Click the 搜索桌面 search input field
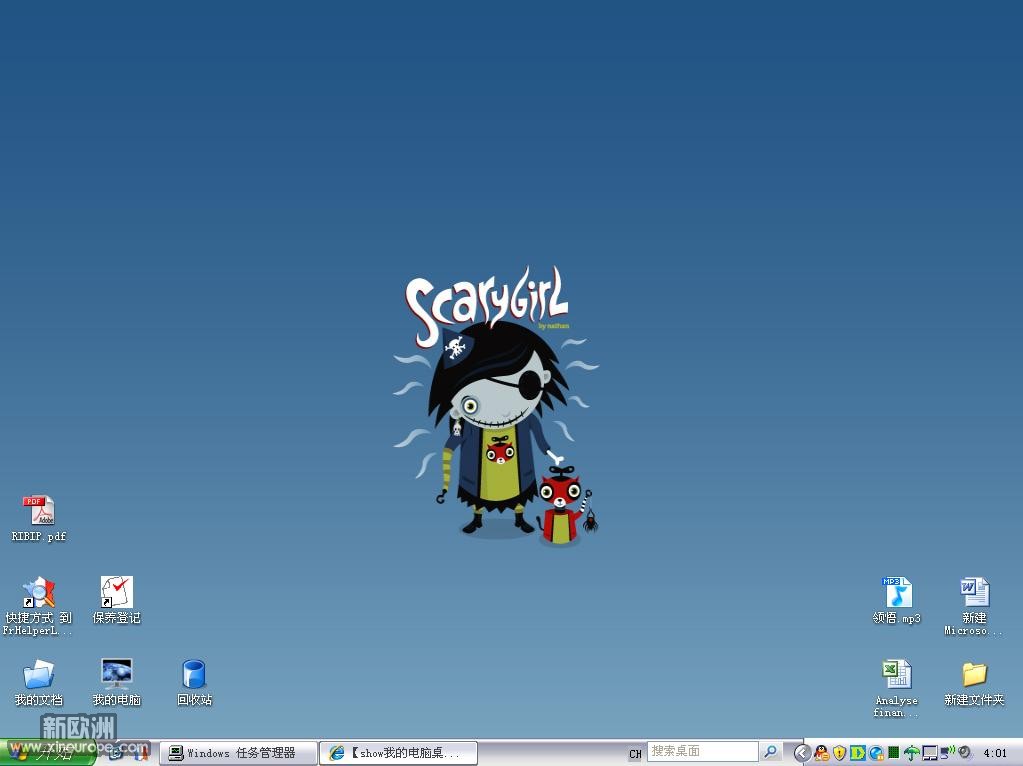Screen dimensions: 1023x766 (x=703, y=752)
